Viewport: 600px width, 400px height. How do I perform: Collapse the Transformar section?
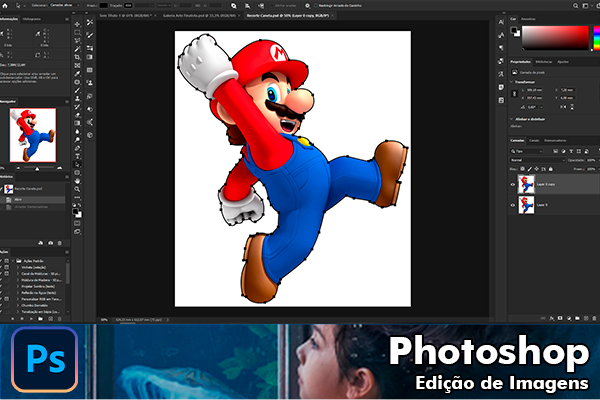tap(512, 82)
